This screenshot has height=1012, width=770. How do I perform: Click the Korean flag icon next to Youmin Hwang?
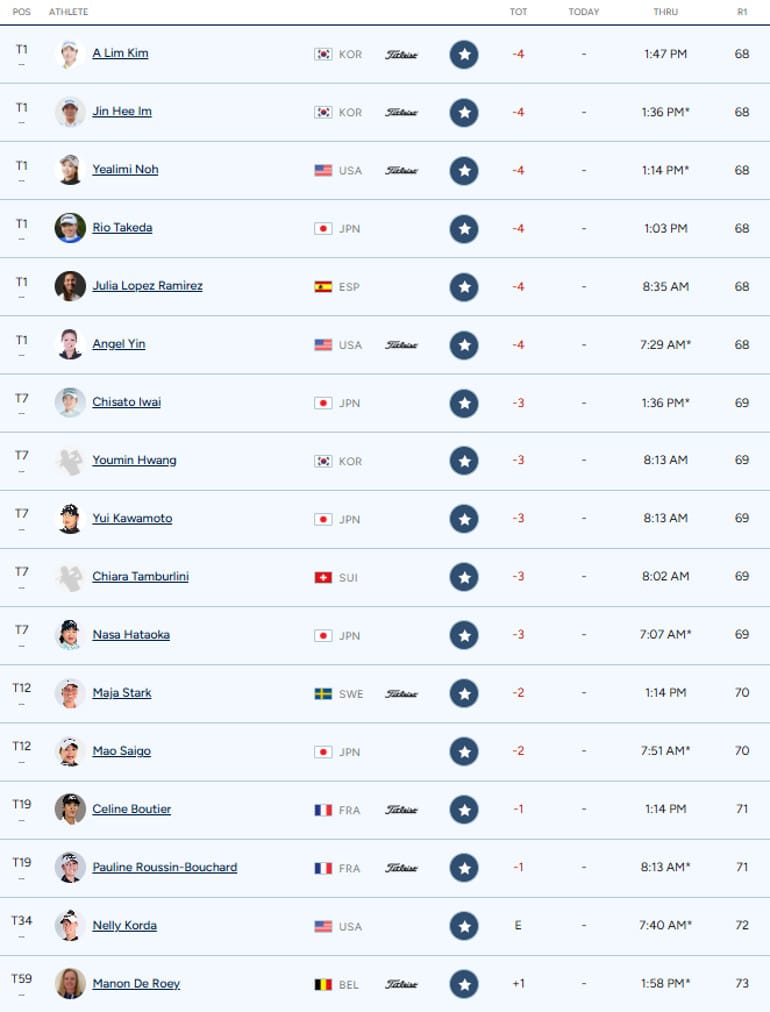(323, 461)
